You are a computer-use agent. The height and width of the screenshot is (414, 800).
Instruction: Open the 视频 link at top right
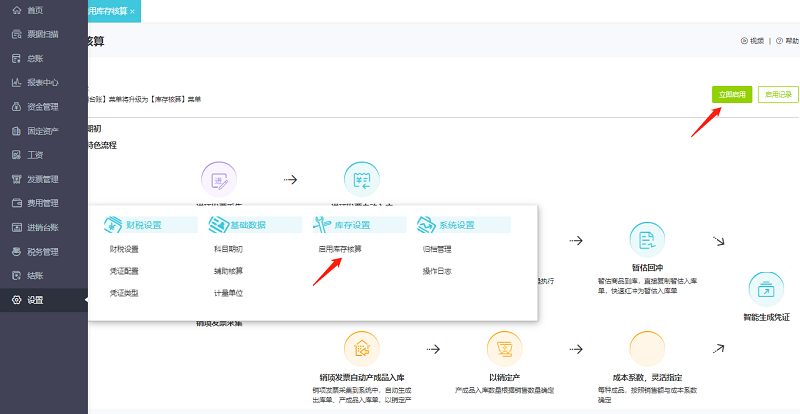(753, 41)
